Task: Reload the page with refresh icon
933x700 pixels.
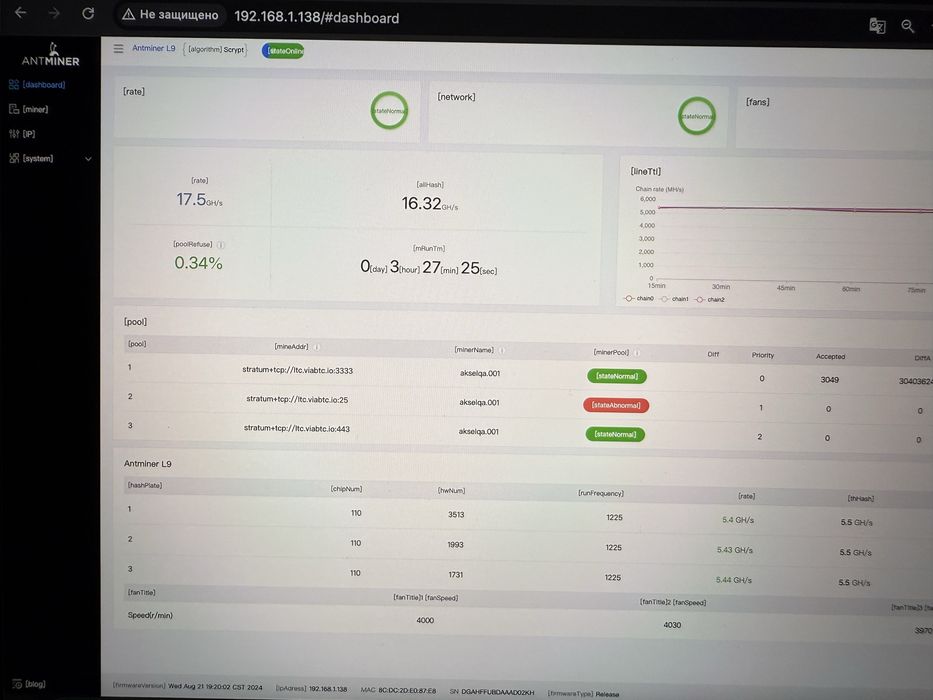Action: (x=88, y=13)
